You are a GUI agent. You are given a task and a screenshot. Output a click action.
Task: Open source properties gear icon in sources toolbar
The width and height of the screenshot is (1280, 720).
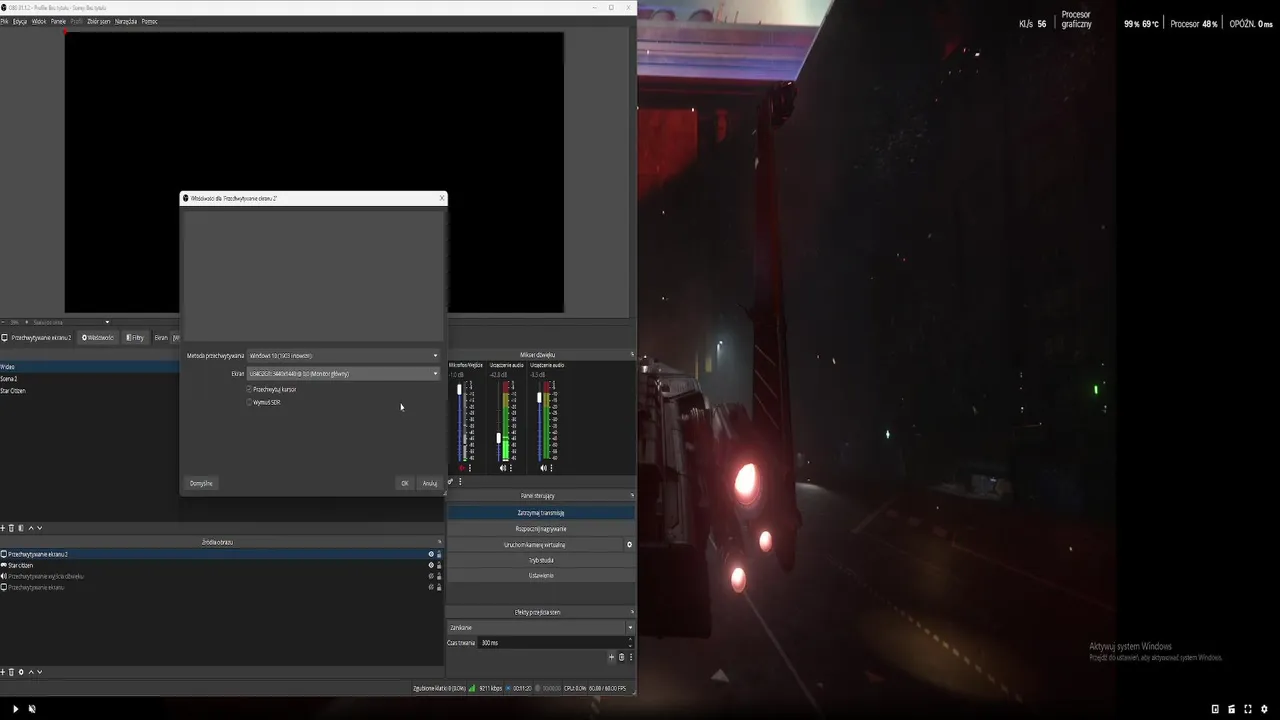pos(21,672)
